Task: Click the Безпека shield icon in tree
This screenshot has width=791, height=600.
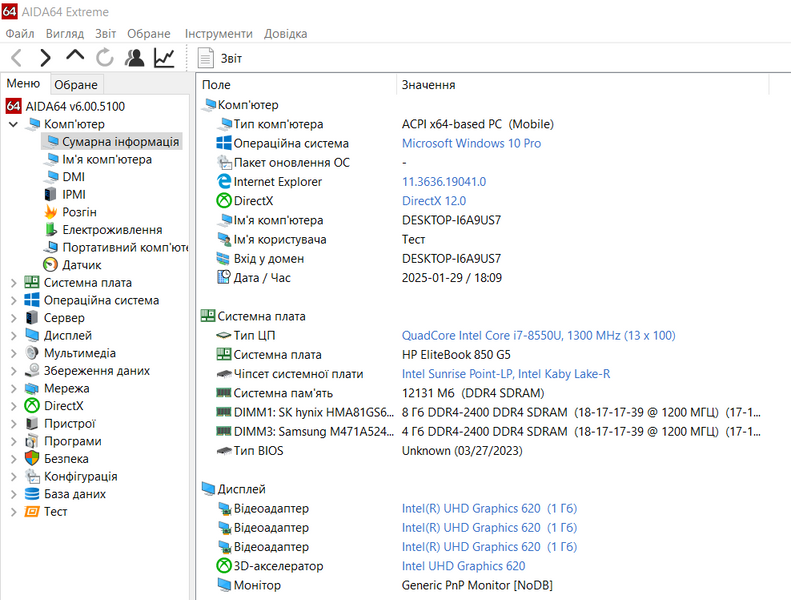Action: click(32, 459)
